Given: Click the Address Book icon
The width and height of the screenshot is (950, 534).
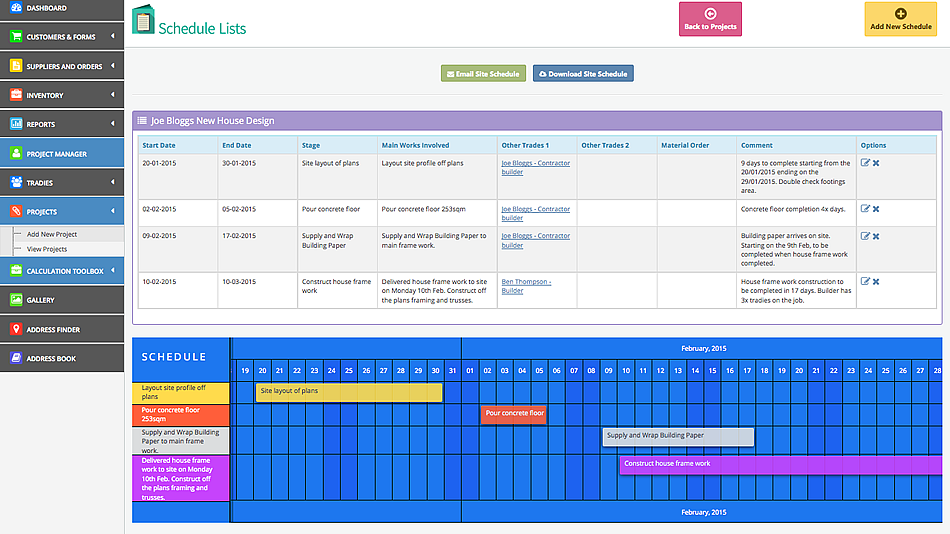Looking at the screenshot, I should click(16, 358).
